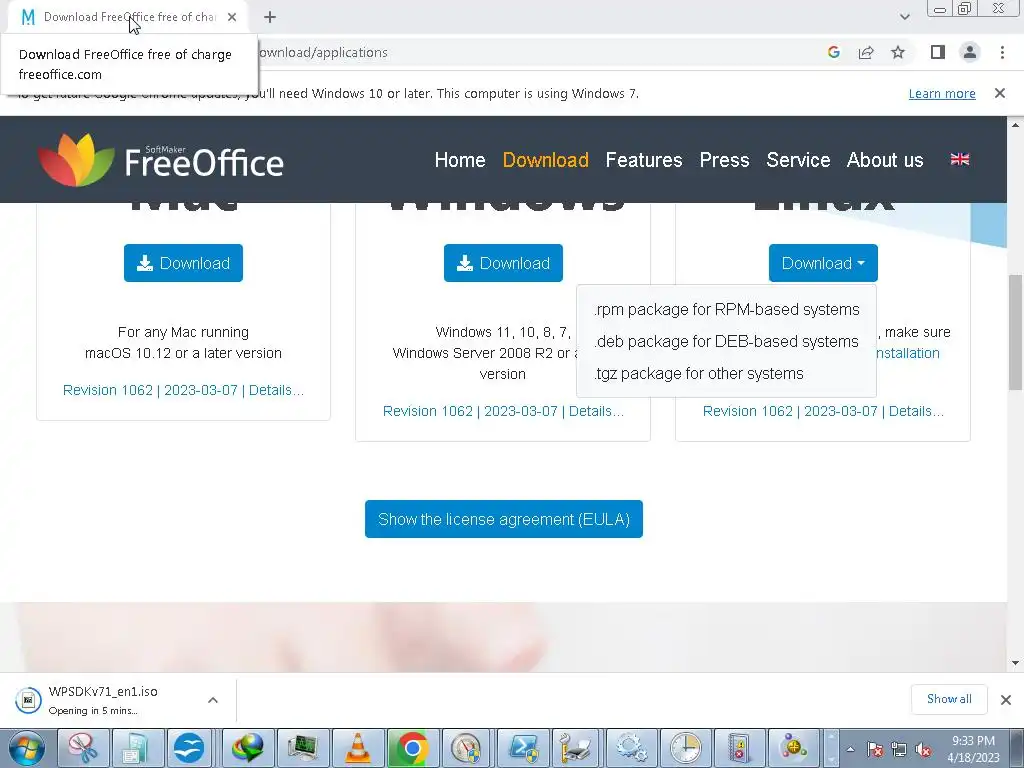The width and height of the screenshot is (1024, 768).
Task: Open the Download navigation item
Action: pyautogui.click(x=545, y=160)
